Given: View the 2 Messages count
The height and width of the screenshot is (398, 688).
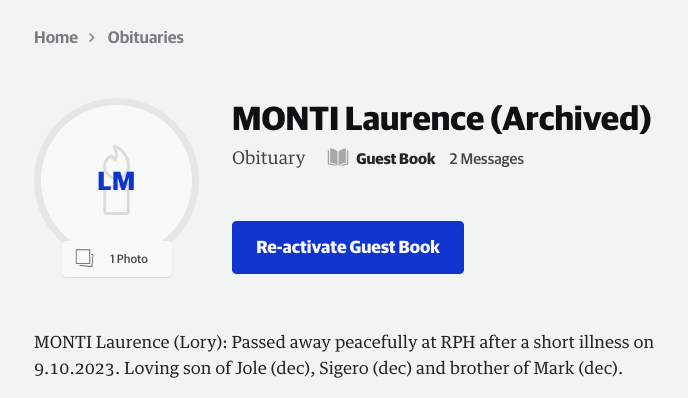Looking at the screenshot, I should pyautogui.click(x=486, y=159).
